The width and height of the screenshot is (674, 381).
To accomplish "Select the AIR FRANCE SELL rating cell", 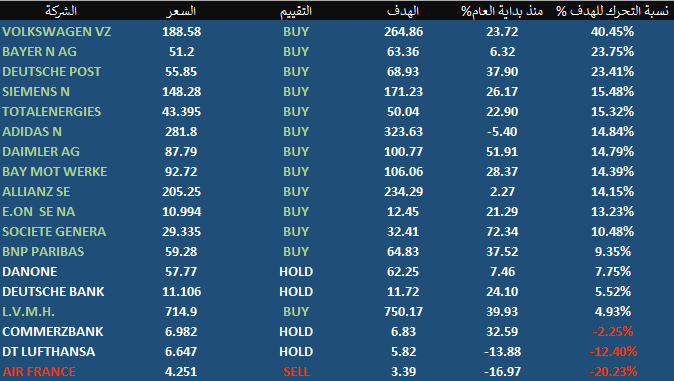I will [296, 372].
